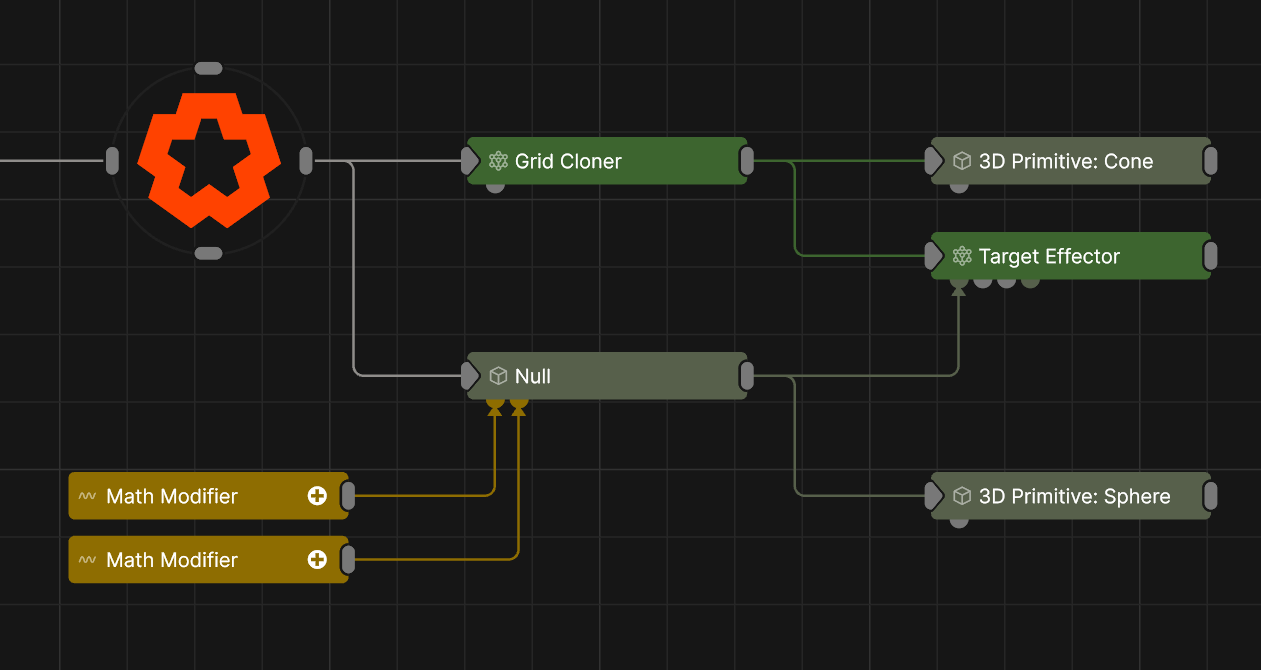
Task: Click the Grid Cloner output port
Action: pos(746,161)
